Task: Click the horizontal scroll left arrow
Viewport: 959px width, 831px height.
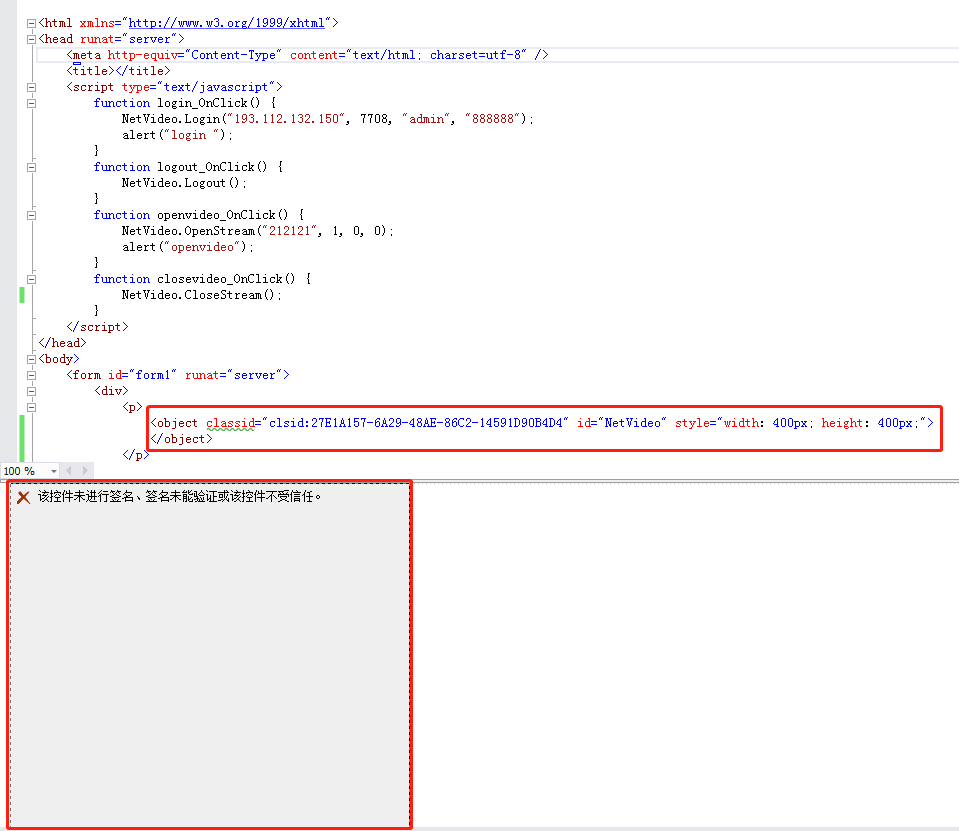Action: pos(68,471)
